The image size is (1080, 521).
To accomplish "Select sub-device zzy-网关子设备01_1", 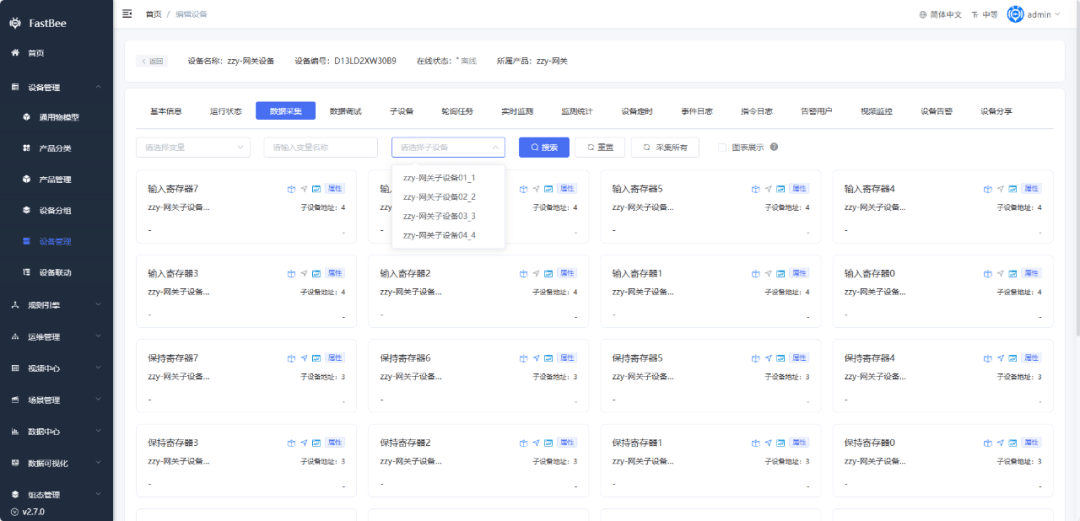I will [x=448, y=178].
